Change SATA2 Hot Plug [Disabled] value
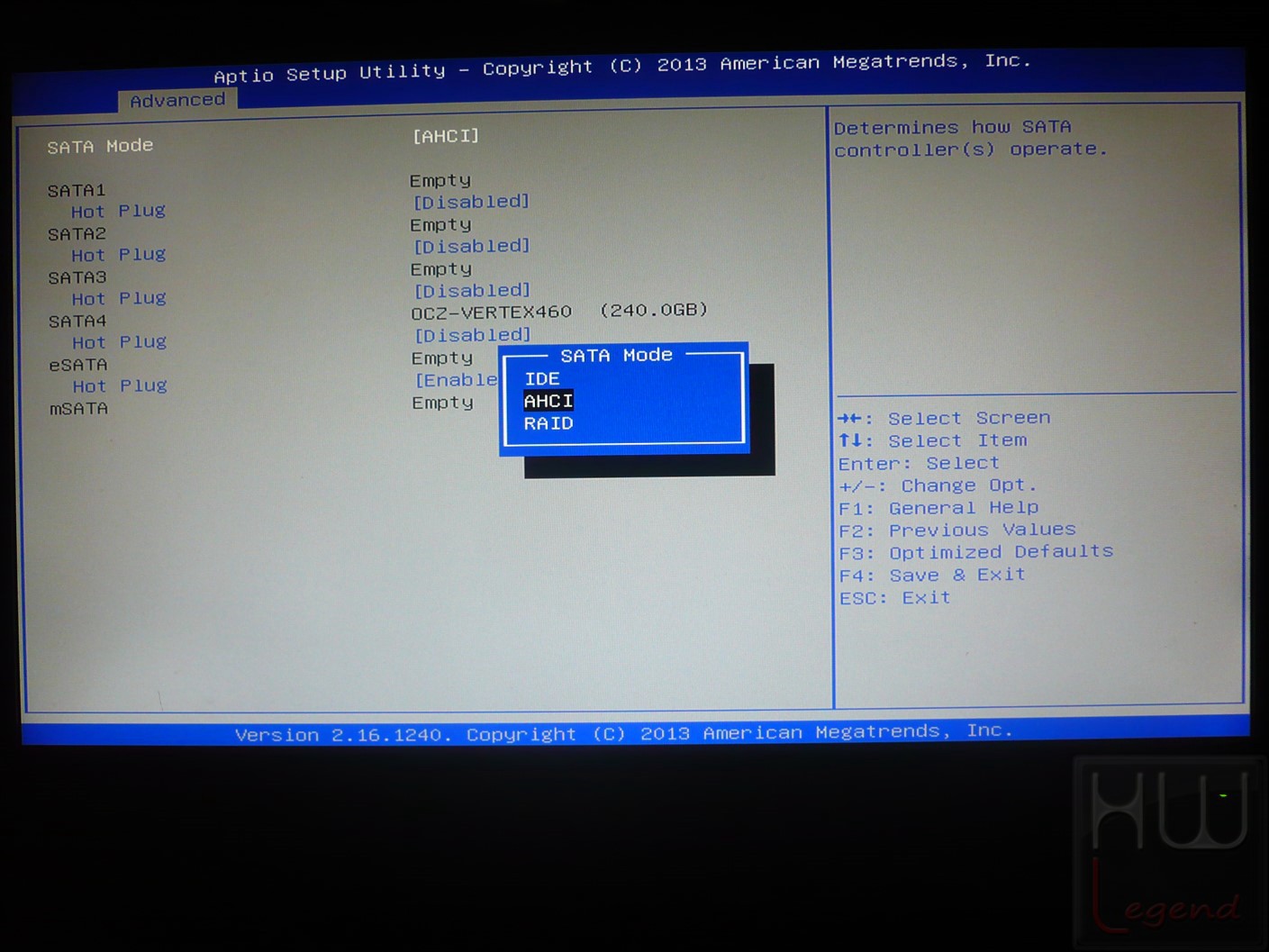Viewport: 1269px width, 952px height. tap(471, 246)
